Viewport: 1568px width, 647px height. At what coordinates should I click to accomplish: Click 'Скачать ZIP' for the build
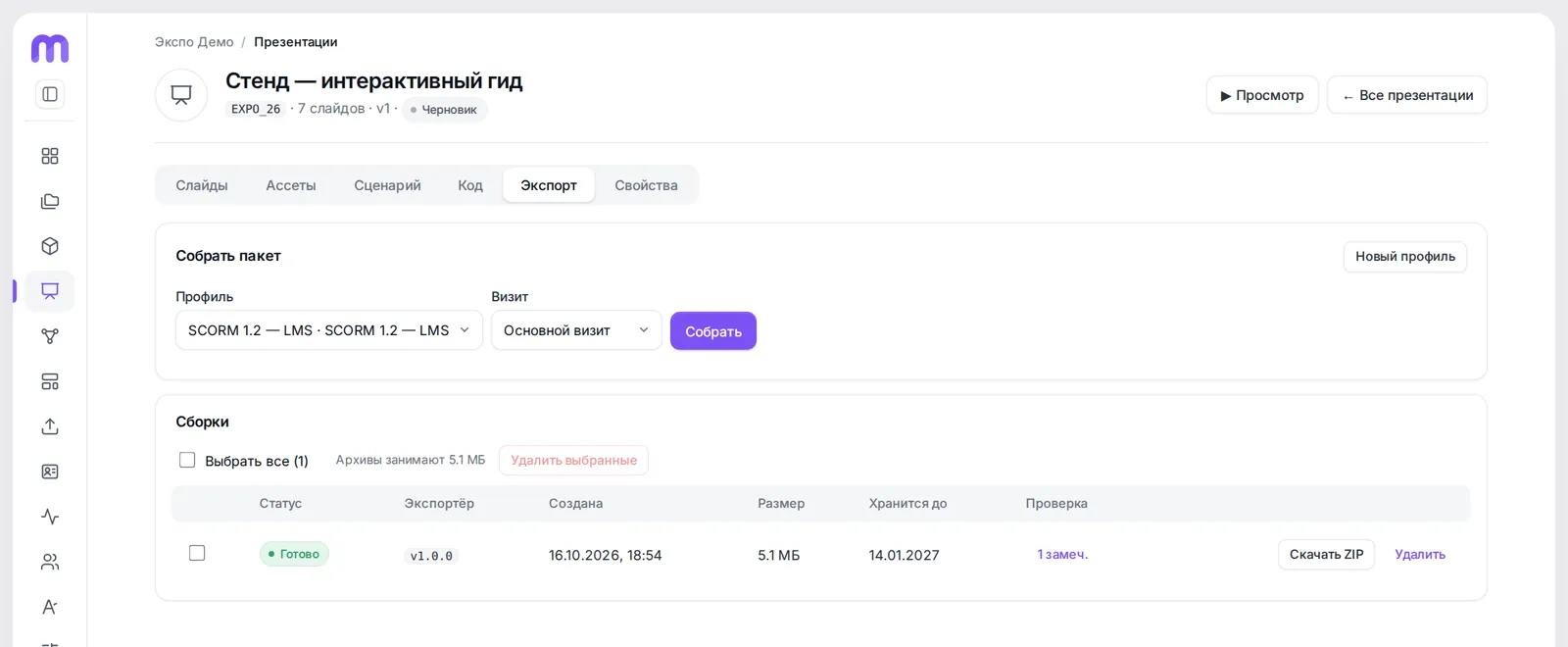(x=1326, y=554)
